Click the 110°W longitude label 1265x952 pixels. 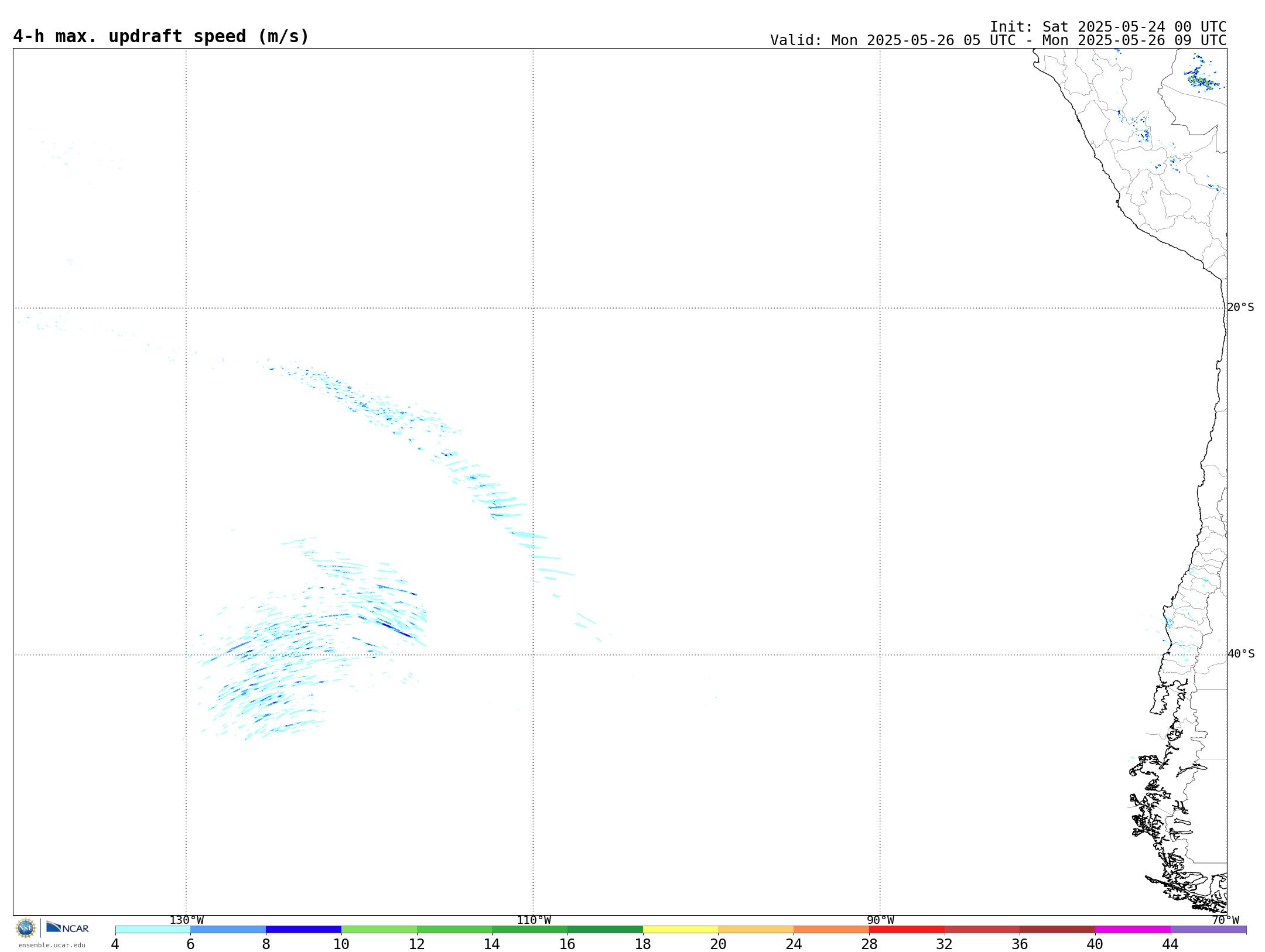534,920
